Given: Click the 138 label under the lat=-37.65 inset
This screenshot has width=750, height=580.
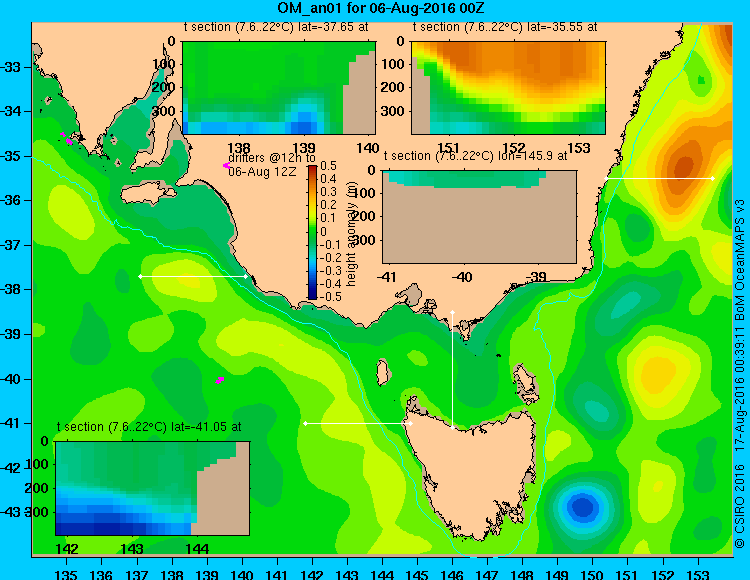Looking at the screenshot, I should pyautogui.click(x=239, y=148).
